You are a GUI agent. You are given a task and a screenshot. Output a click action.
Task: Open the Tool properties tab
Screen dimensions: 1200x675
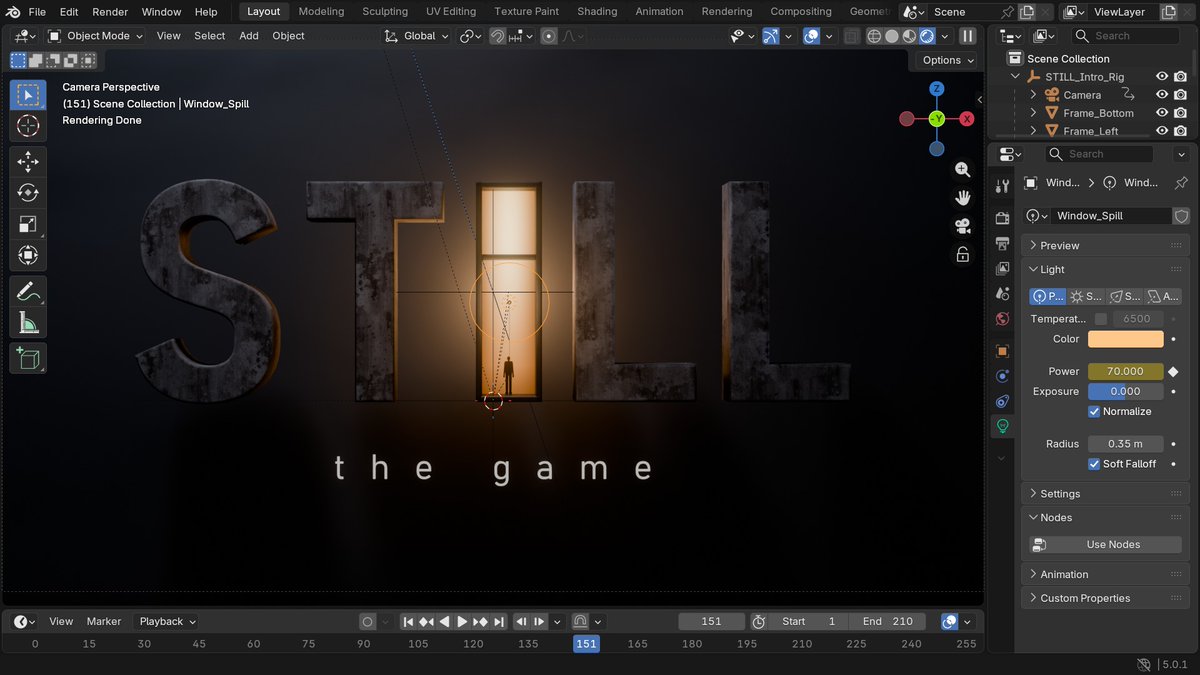(1002, 187)
